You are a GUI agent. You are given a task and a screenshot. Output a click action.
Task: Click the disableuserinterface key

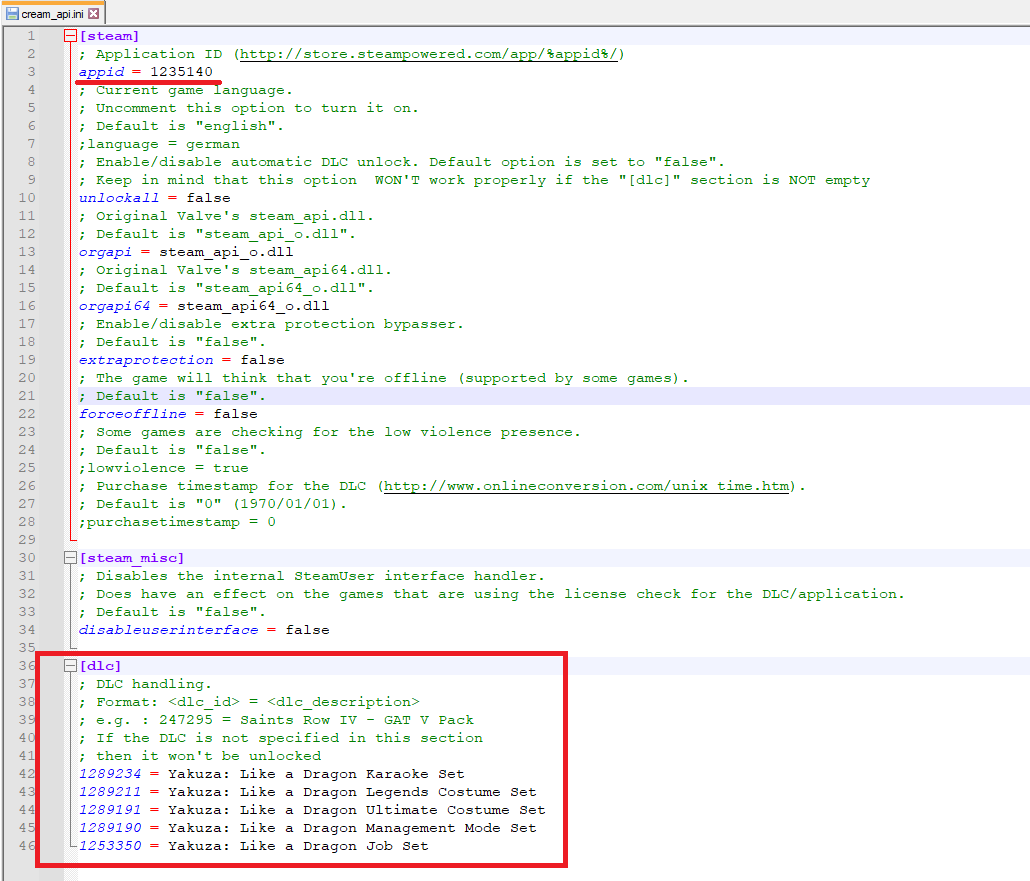168,630
